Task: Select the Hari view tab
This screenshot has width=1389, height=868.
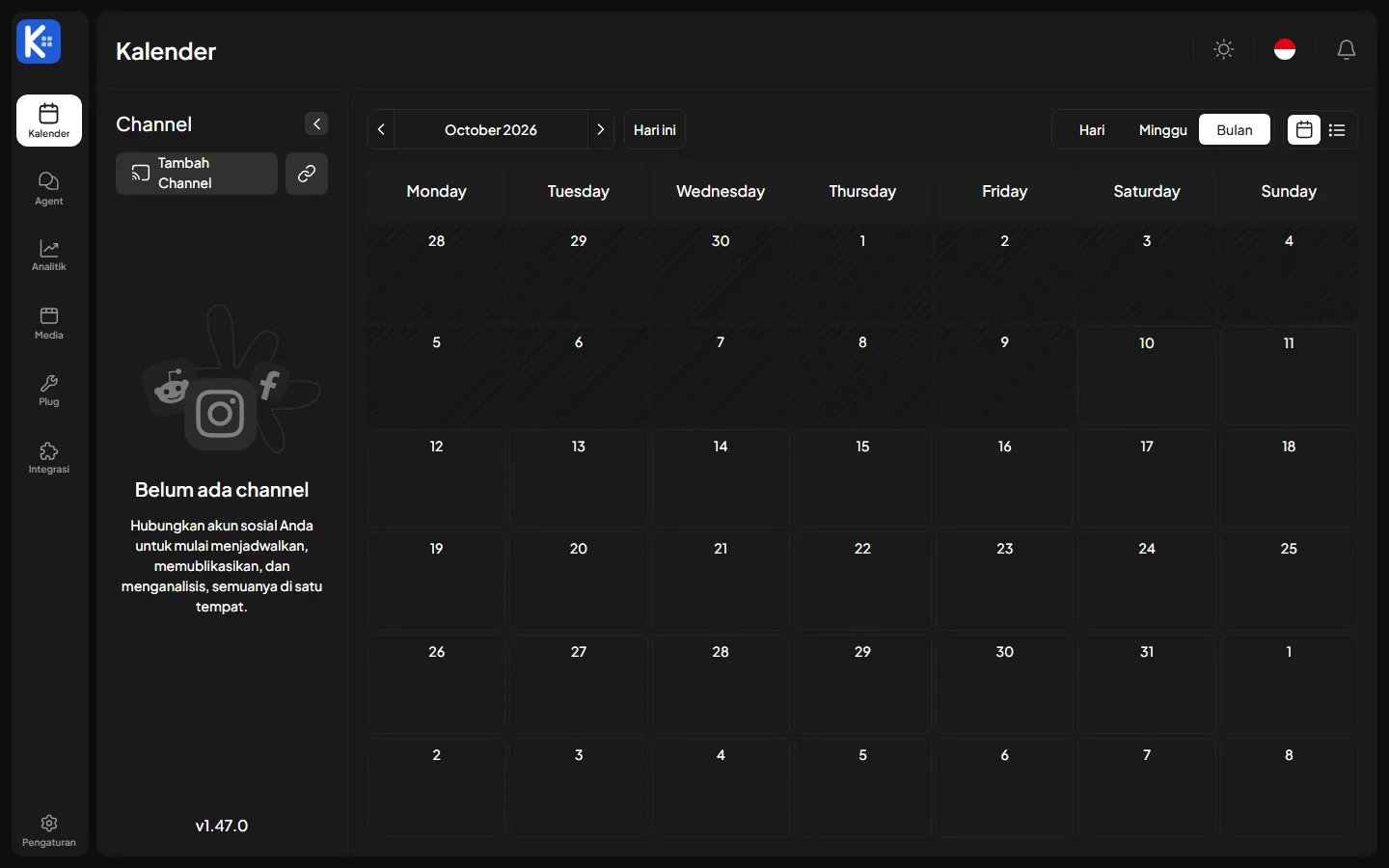Action: pyautogui.click(x=1092, y=129)
